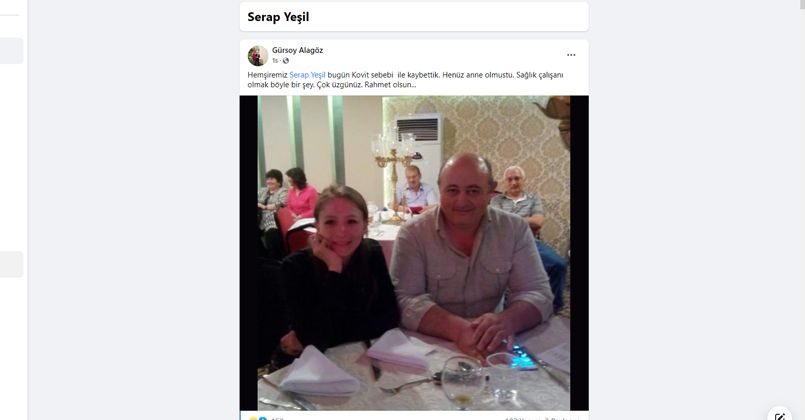Start a new message with compose icon
Screen dimensions: 805x420
coord(780,415)
